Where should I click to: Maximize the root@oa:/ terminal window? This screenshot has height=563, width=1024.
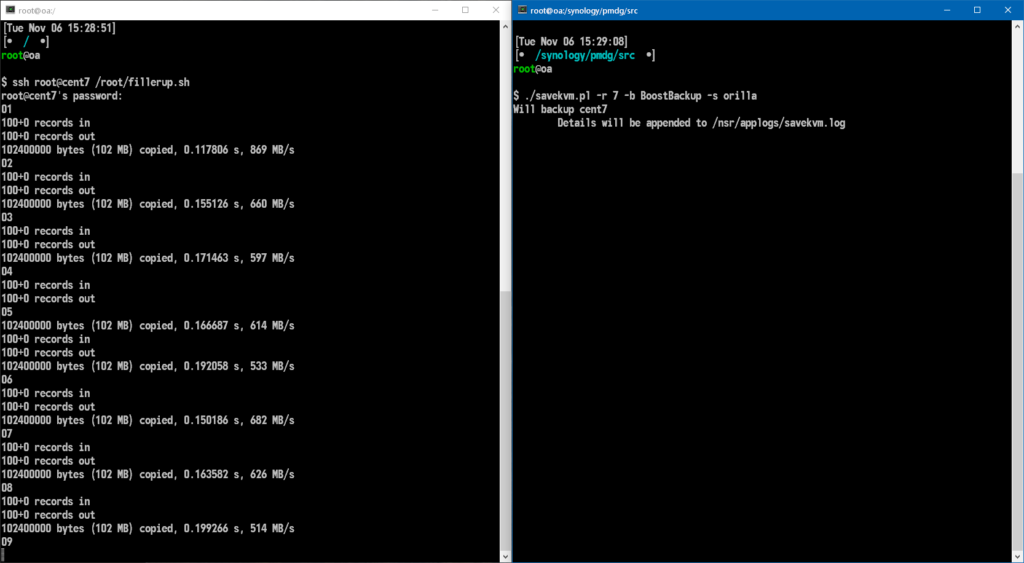(465, 10)
